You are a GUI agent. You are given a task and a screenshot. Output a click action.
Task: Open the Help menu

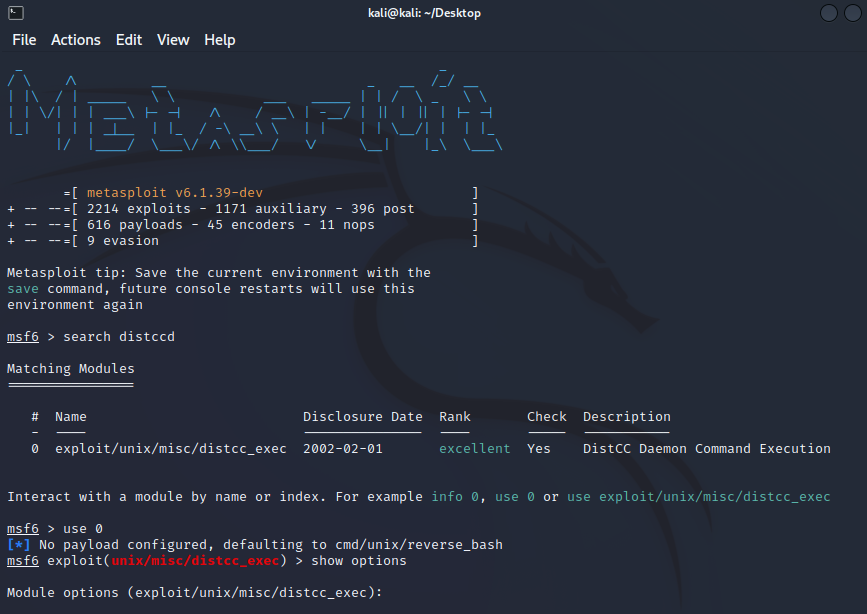pyautogui.click(x=220, y=40)
